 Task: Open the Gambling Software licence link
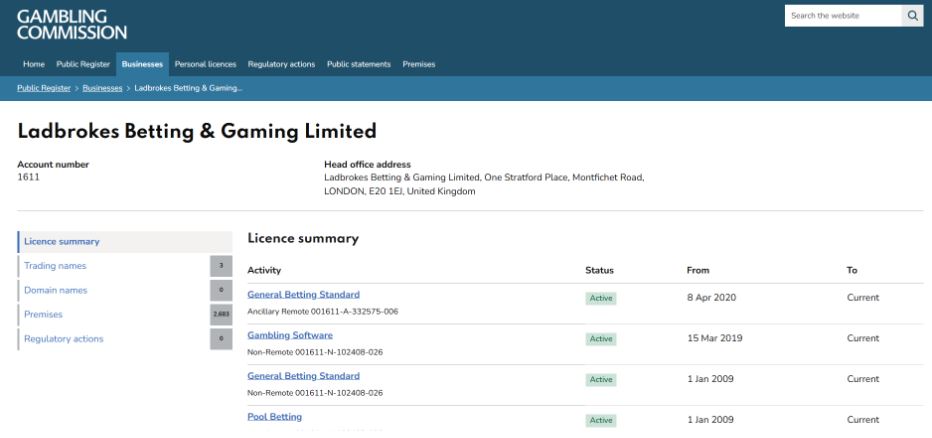[290, 335]
